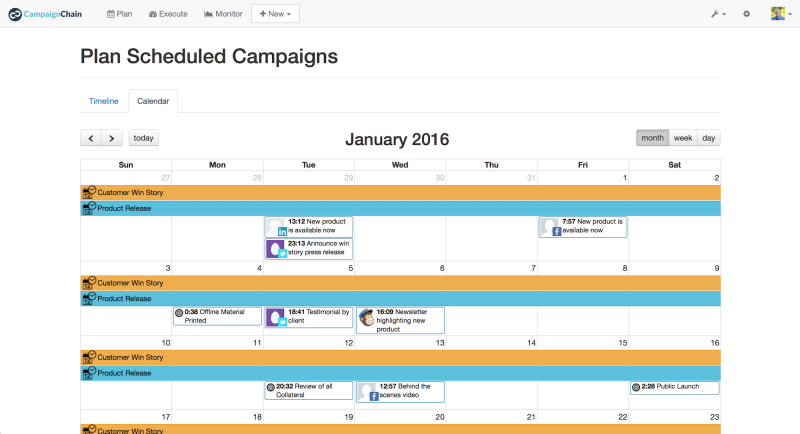Viewport: 800px width, 434px height.
Task: Open the Execute menu
Action: [168, 14]
